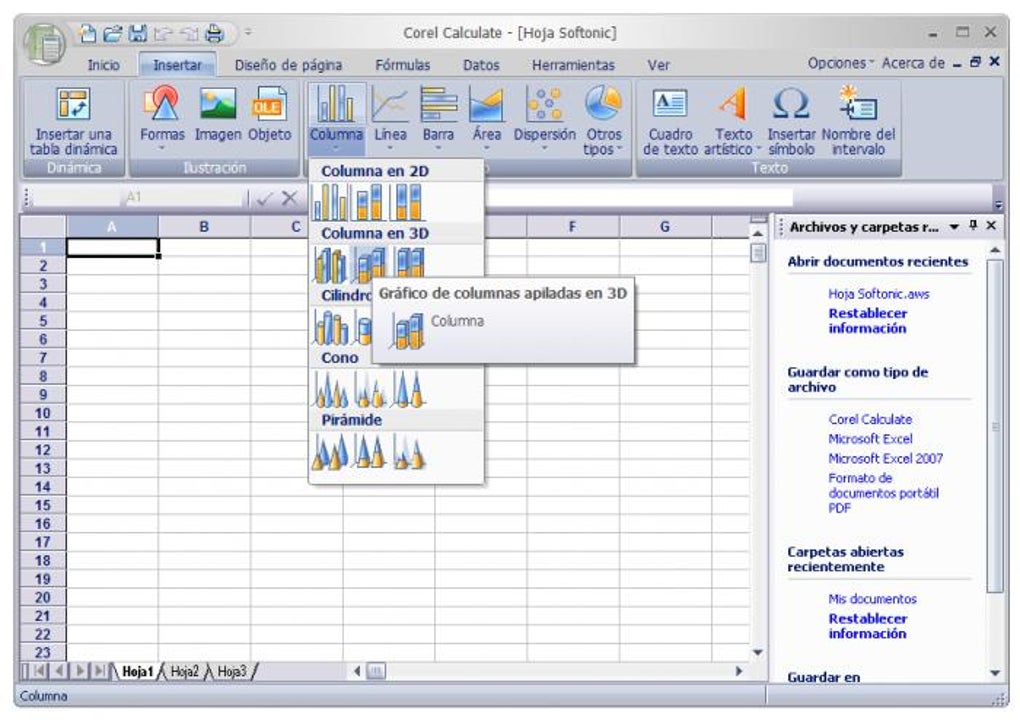1020x720 pixels.
Task: Open the Dispersión chart type menu
Action: [x=544, y=118]
